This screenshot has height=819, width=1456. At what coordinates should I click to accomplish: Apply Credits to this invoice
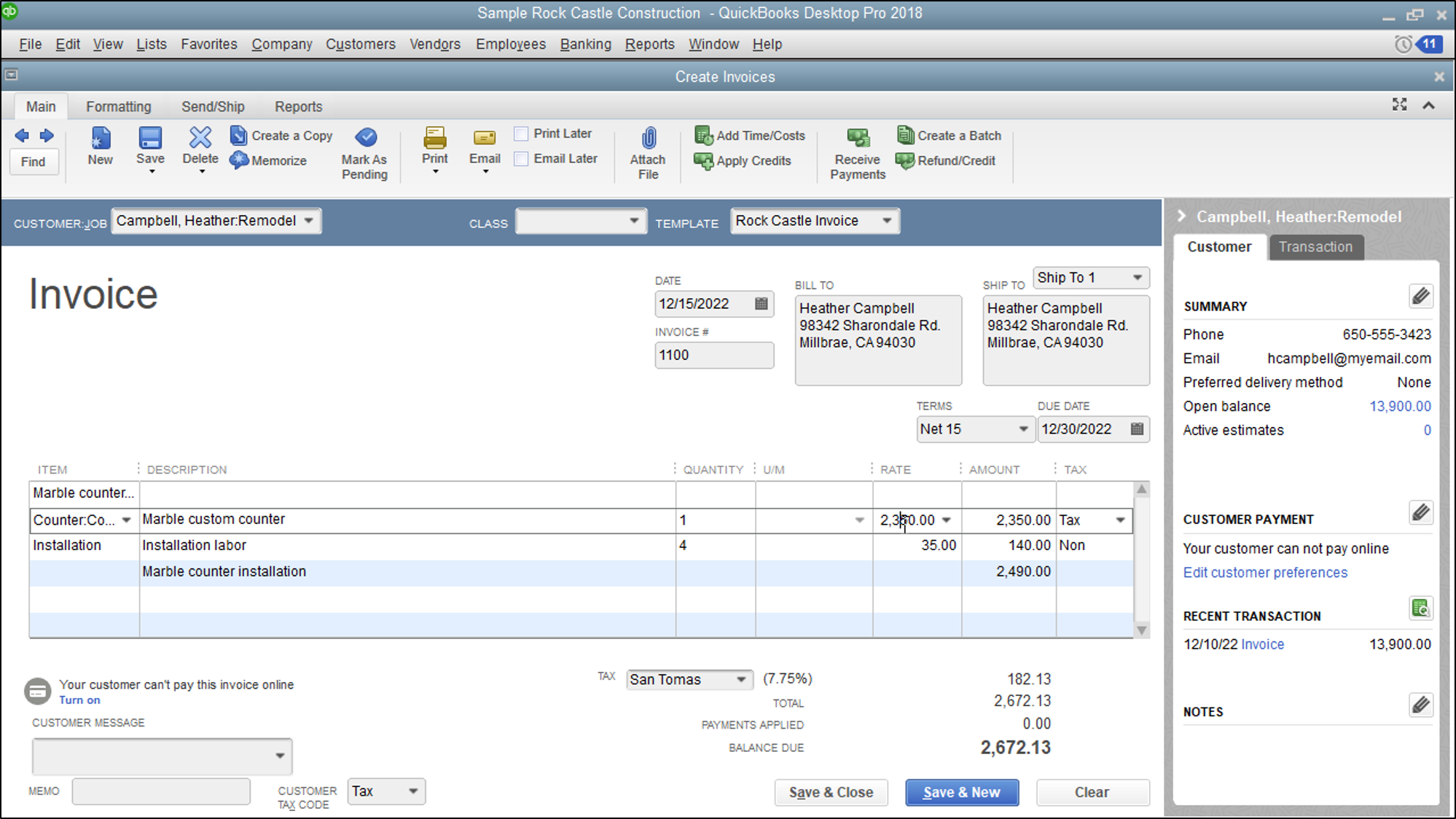(x=743, y=161)
